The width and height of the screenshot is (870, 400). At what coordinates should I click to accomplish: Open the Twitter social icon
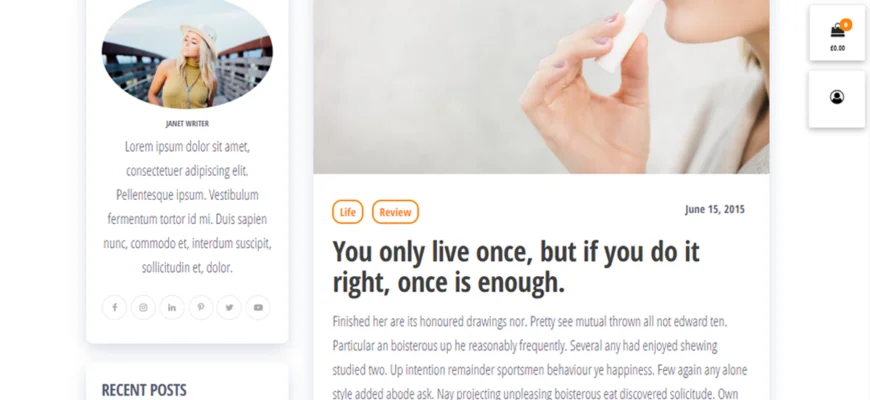pyautogui.click(x=229, y=307)
